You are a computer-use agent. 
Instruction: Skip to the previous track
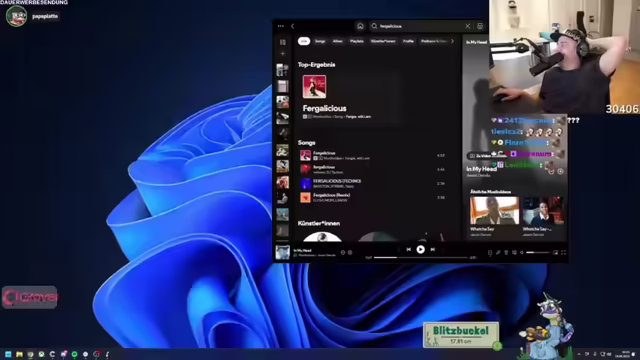409,249
